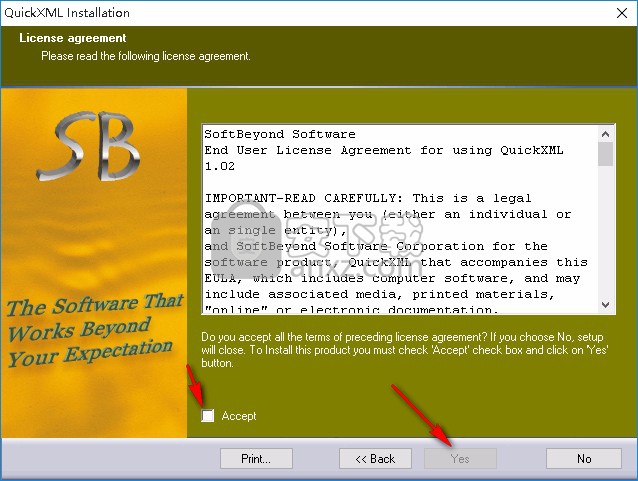
Task: Click 'IMPORTANT-READ CAREFULLY' text in the license
Action: point(303,198)
